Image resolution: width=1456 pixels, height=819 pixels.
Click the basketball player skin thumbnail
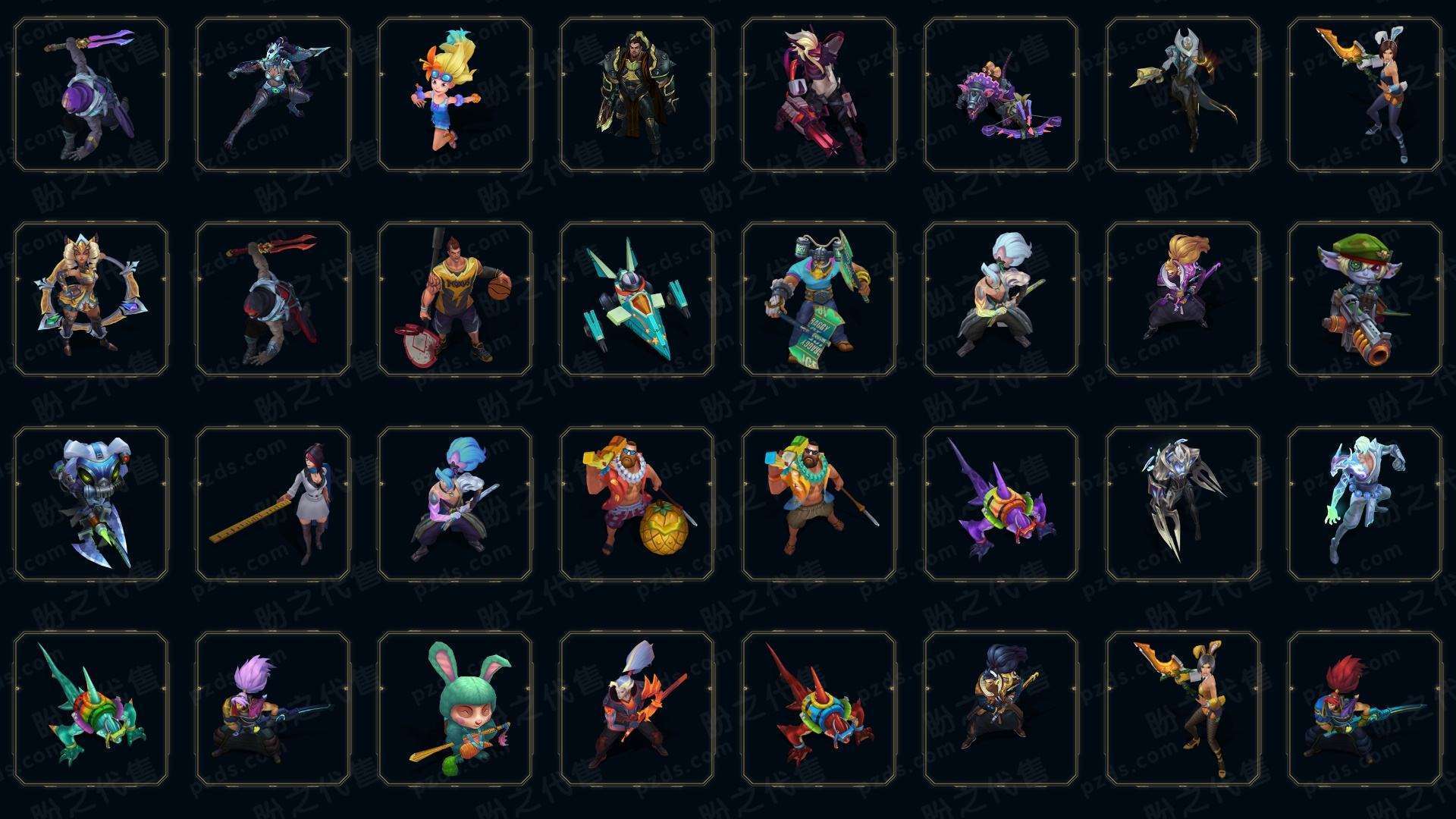point(455,299)
